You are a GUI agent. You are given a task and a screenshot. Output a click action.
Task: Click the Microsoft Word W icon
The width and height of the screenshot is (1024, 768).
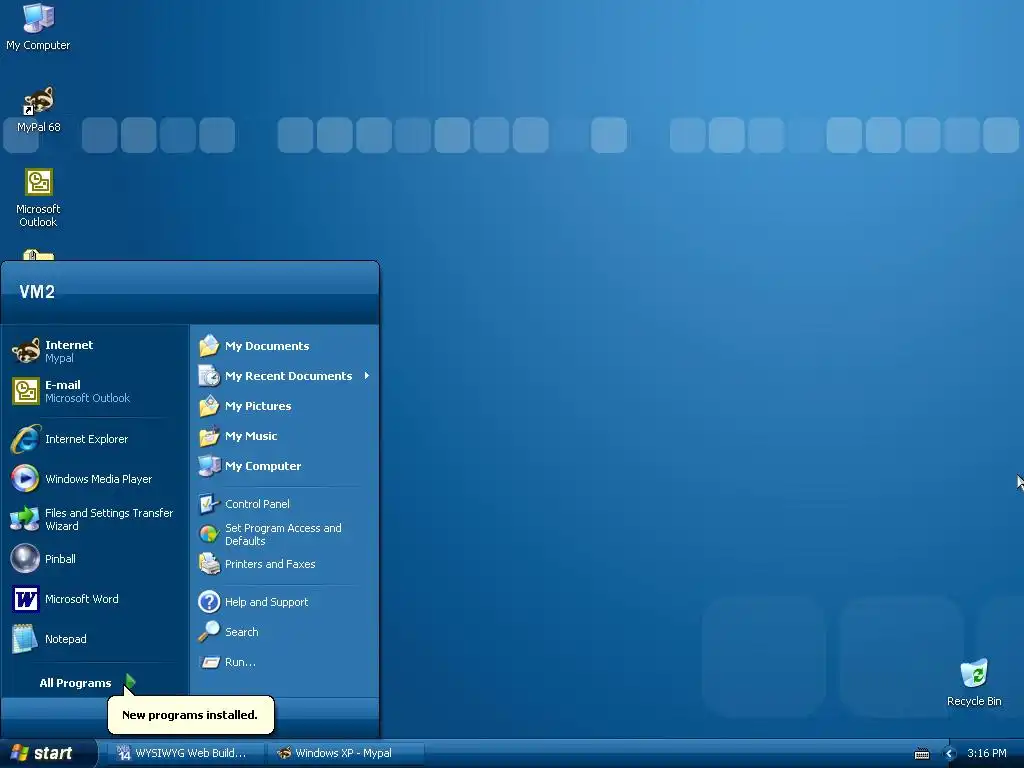click(x=25, y=599)
